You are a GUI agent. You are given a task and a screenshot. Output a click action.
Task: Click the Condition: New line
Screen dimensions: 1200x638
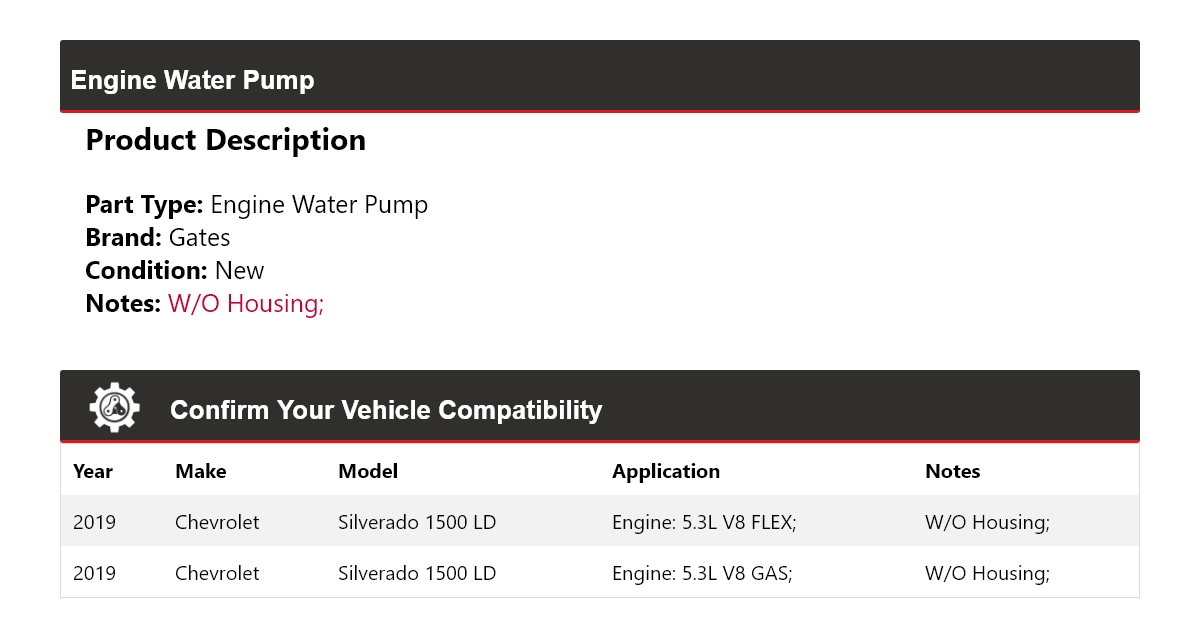[x=175, y=271]
